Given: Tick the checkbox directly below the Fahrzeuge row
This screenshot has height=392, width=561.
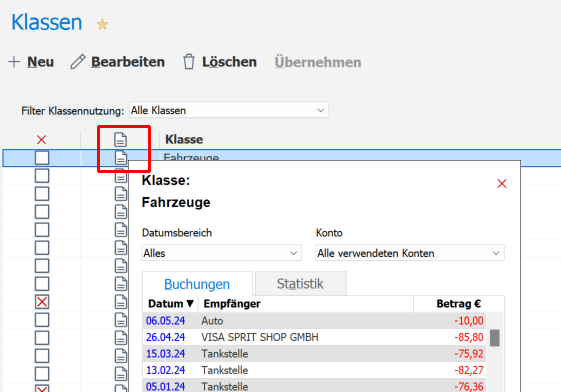Looking at the screenshot, I should (x=42, y=176).
